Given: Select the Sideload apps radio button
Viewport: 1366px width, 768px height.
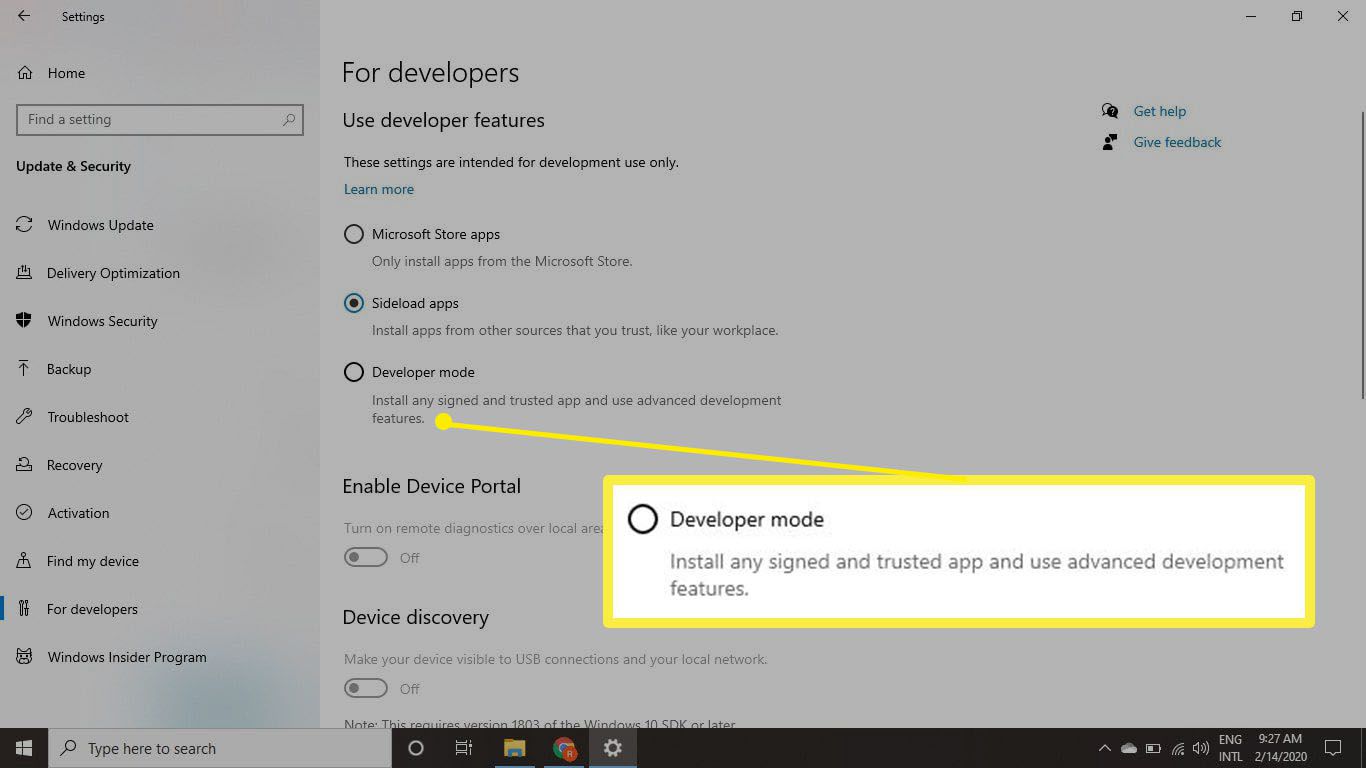Looking at the screenshot, I should pyautogui.click(x=354, y=303).
